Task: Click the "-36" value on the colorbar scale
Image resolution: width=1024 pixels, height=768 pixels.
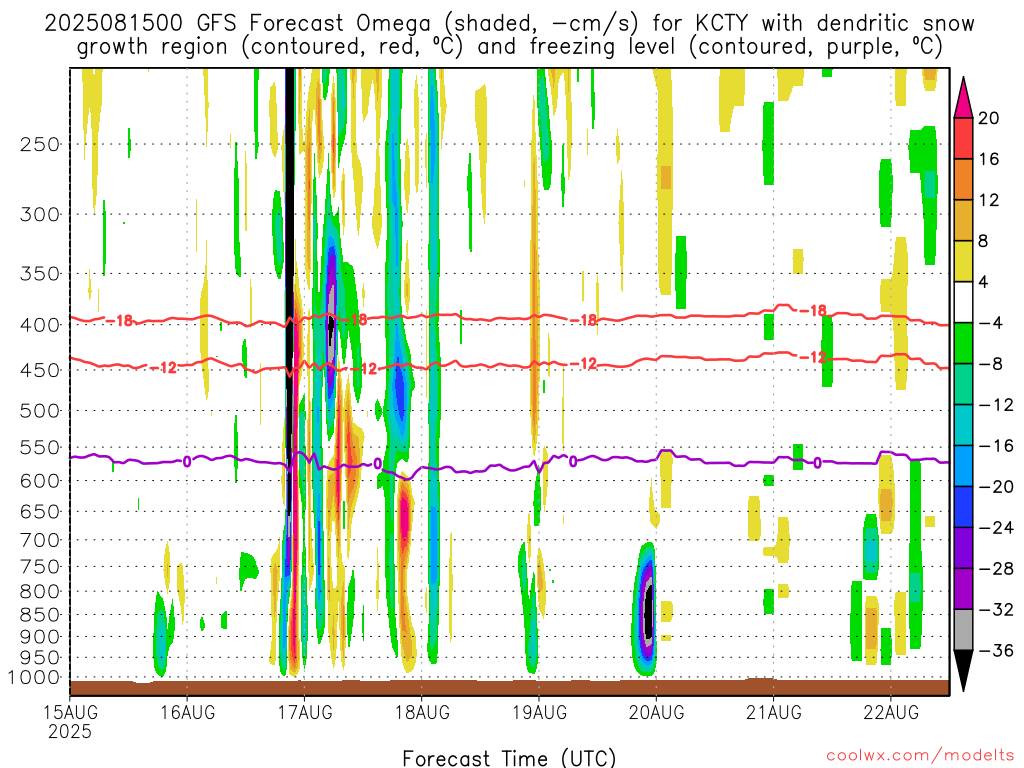Action: [x=995, y=650]
